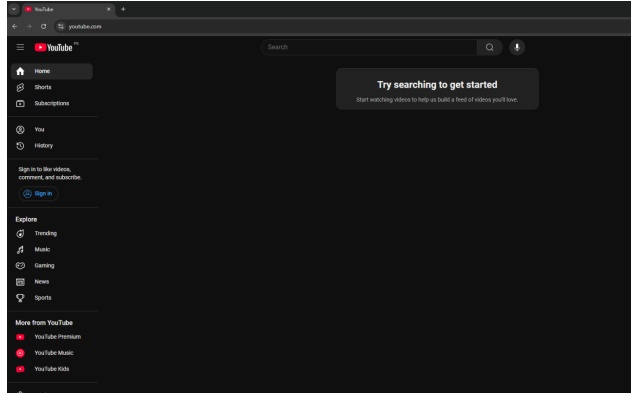The width and height of the screenshot is (643, 395).
Task: Open YouTube Premium link
Action: (52, 337)
